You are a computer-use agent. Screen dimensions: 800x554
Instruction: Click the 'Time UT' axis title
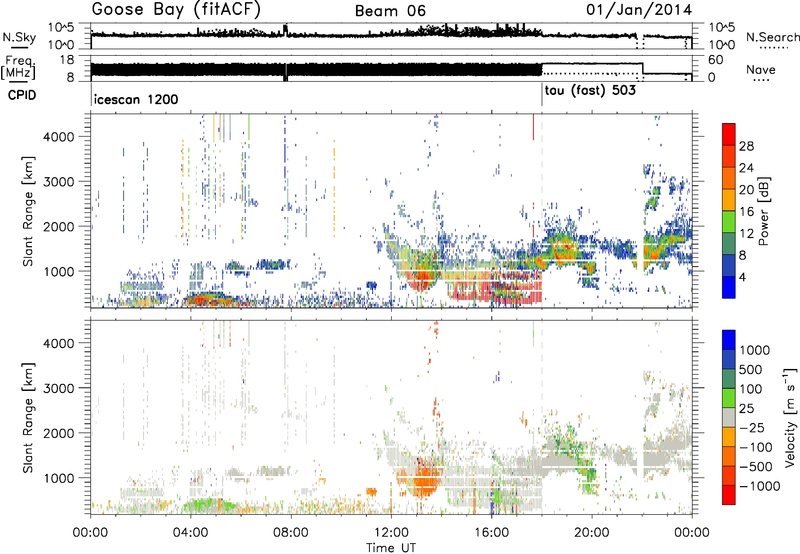tap(391, 548)
